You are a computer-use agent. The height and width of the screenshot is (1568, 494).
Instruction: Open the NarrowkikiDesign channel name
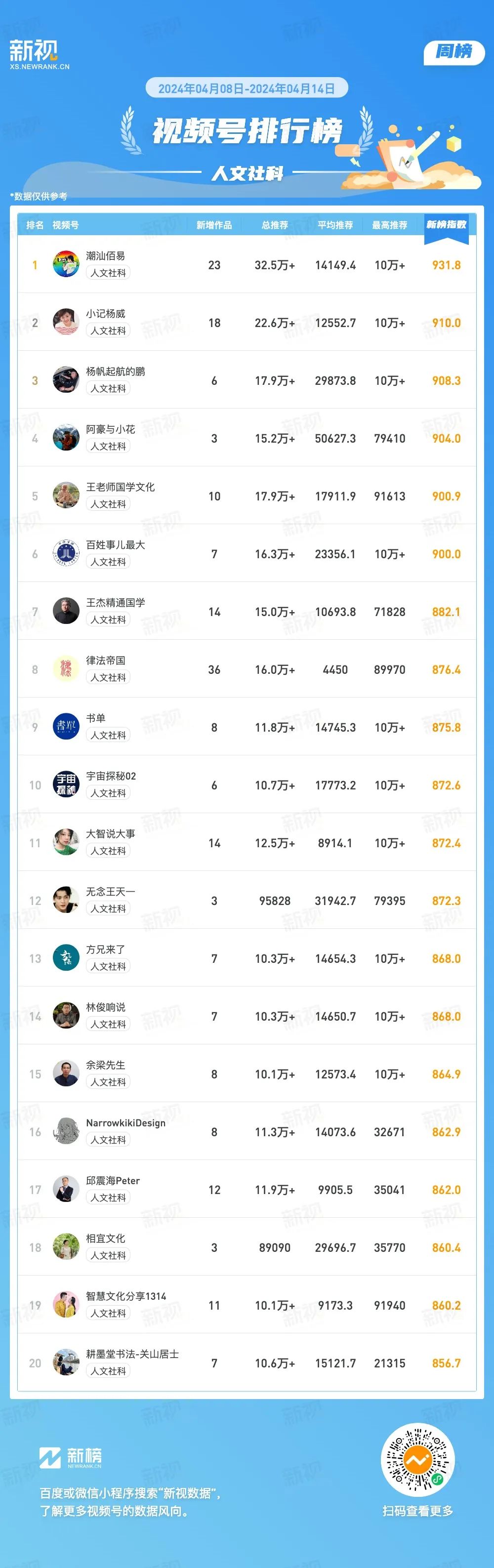[x=126, y=1123]
